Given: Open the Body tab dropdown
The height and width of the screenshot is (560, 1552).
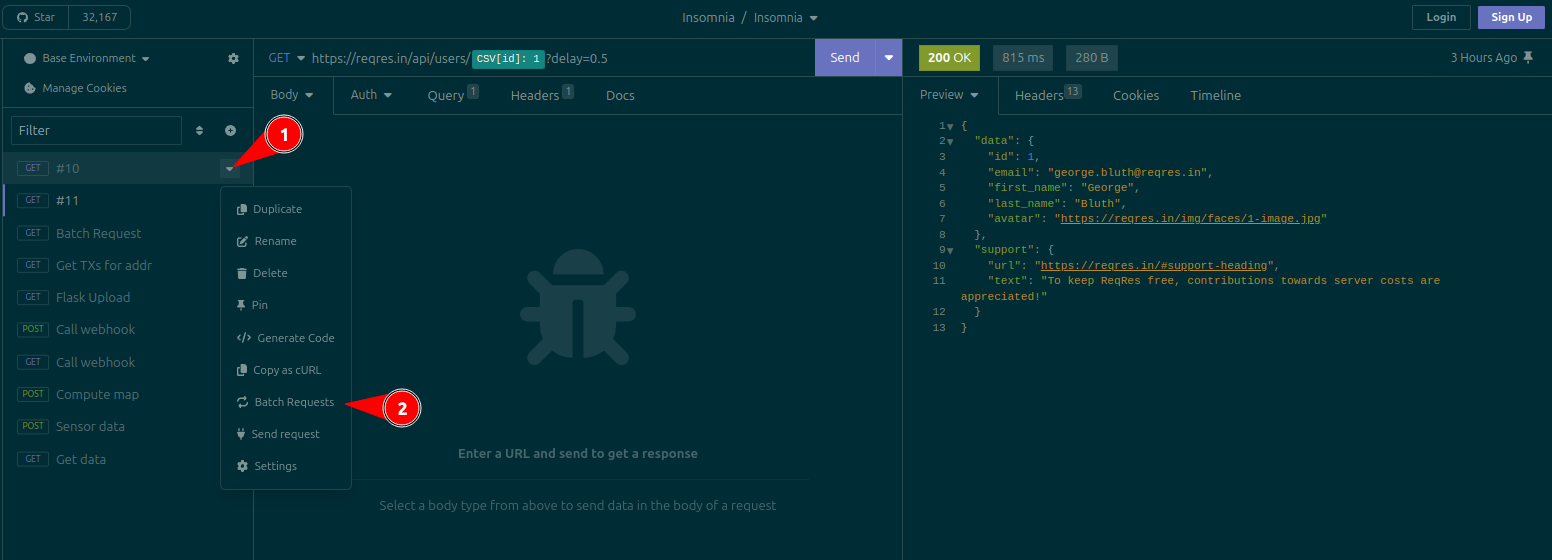Looking at the screenshot, I should [293, 95].
